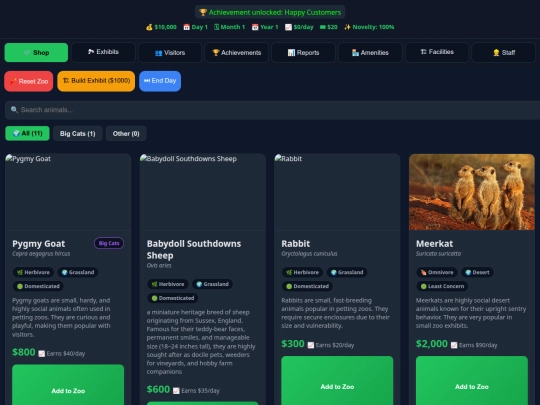Click the Reset Zoo button
The image size is (540, 405).
[x=29, y=81]
